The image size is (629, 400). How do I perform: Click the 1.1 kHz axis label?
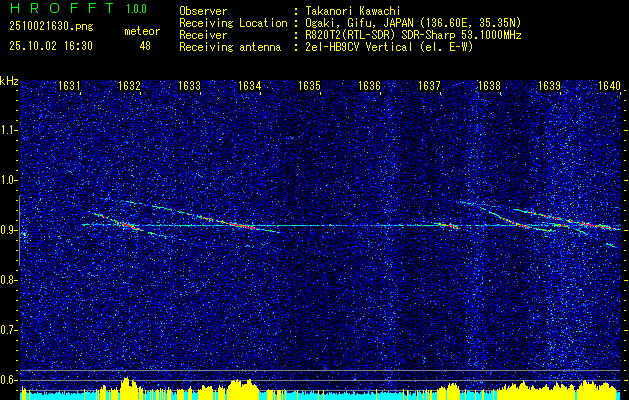tap(9, 130)
